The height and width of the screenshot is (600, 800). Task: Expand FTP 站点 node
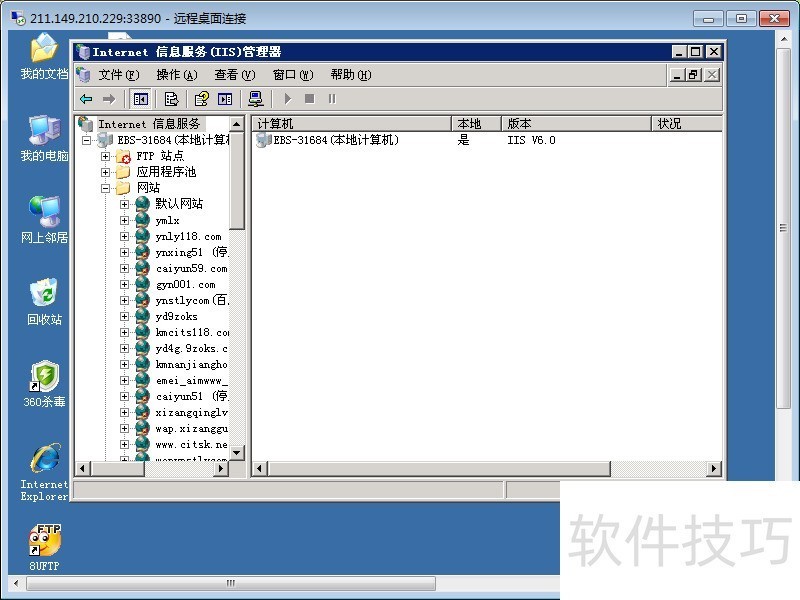(x=105, y=156)
